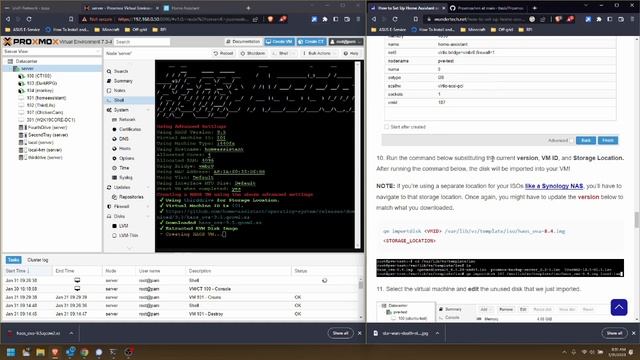Image resolution: width=640 pixels, height=360 pixels.
Task: Select the Datacenter tree node
Action: coord(27,61)
